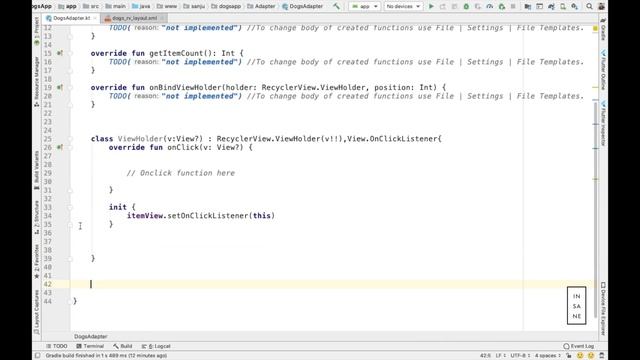This screenshot has height=360, width=640.
Task: Click the app module breadcrumb
Action: 67,6
